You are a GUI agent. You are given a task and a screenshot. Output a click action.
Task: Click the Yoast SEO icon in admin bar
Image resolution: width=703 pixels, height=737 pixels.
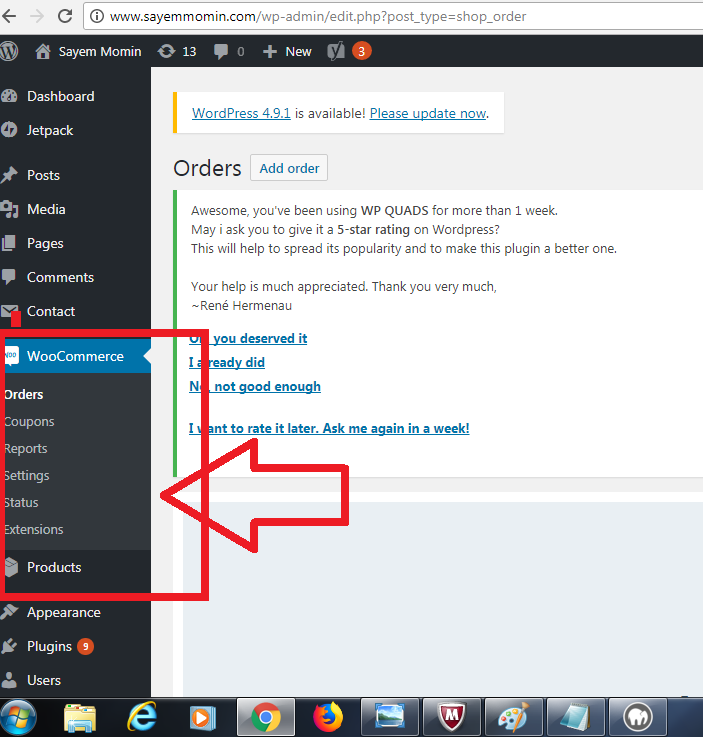click(336, 51)
